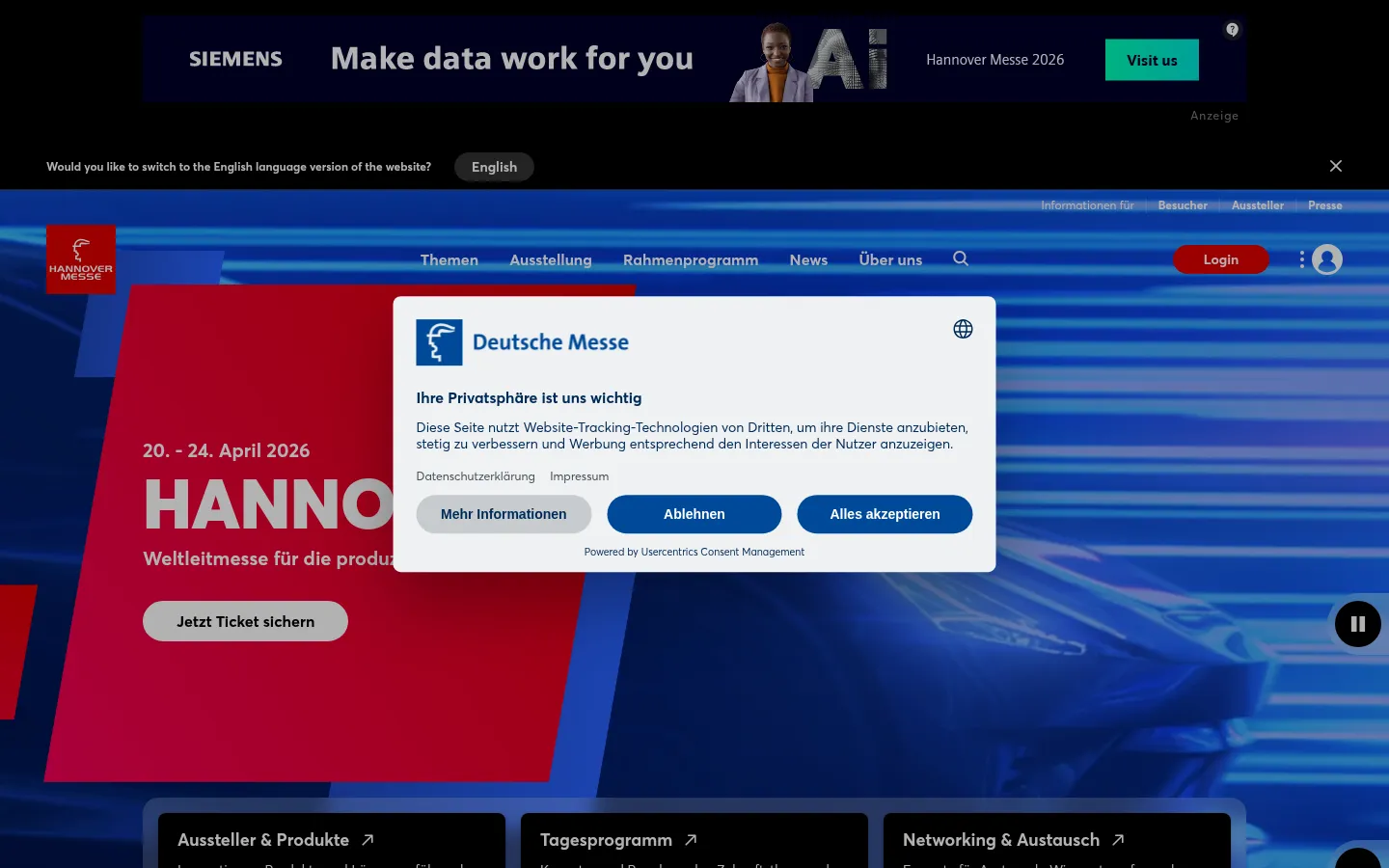This screenshot has height=868, width=1389.
Task: Open the Impressum link
Action: pyautogui.click(x=580, y=476)
